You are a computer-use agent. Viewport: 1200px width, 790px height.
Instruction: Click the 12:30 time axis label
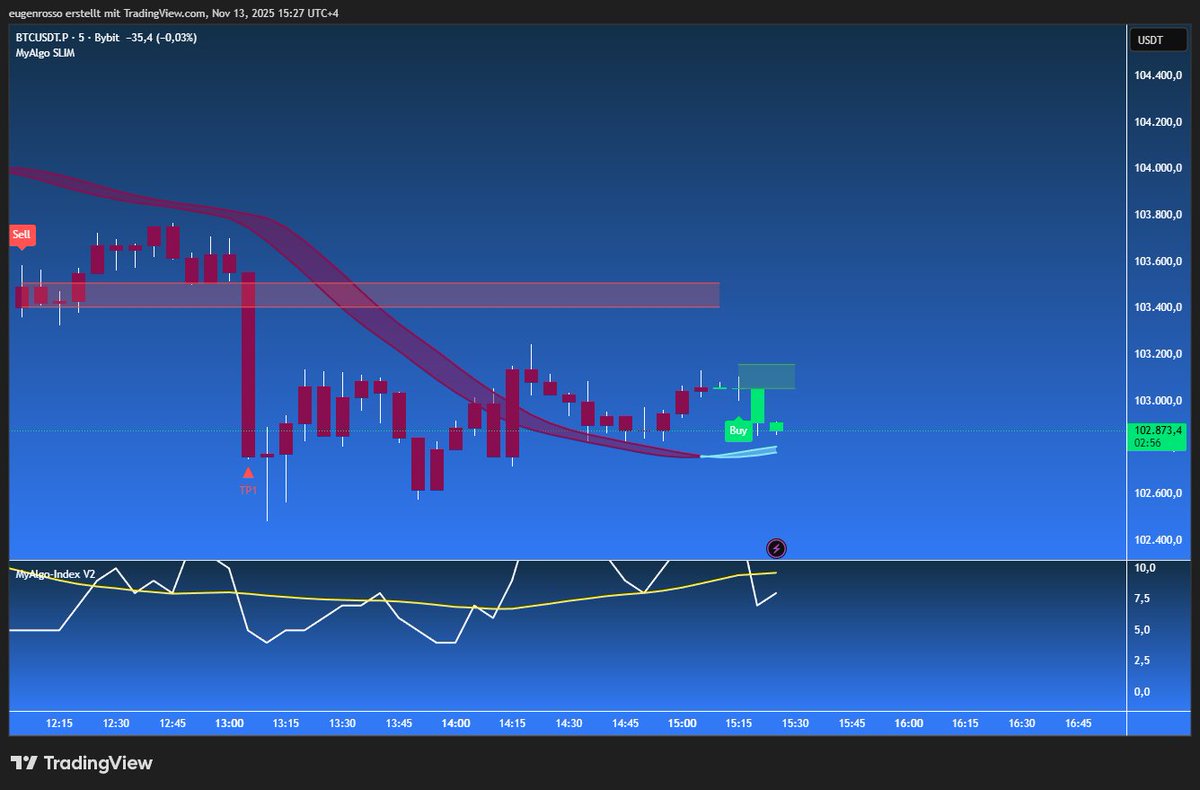coord(117,723)
